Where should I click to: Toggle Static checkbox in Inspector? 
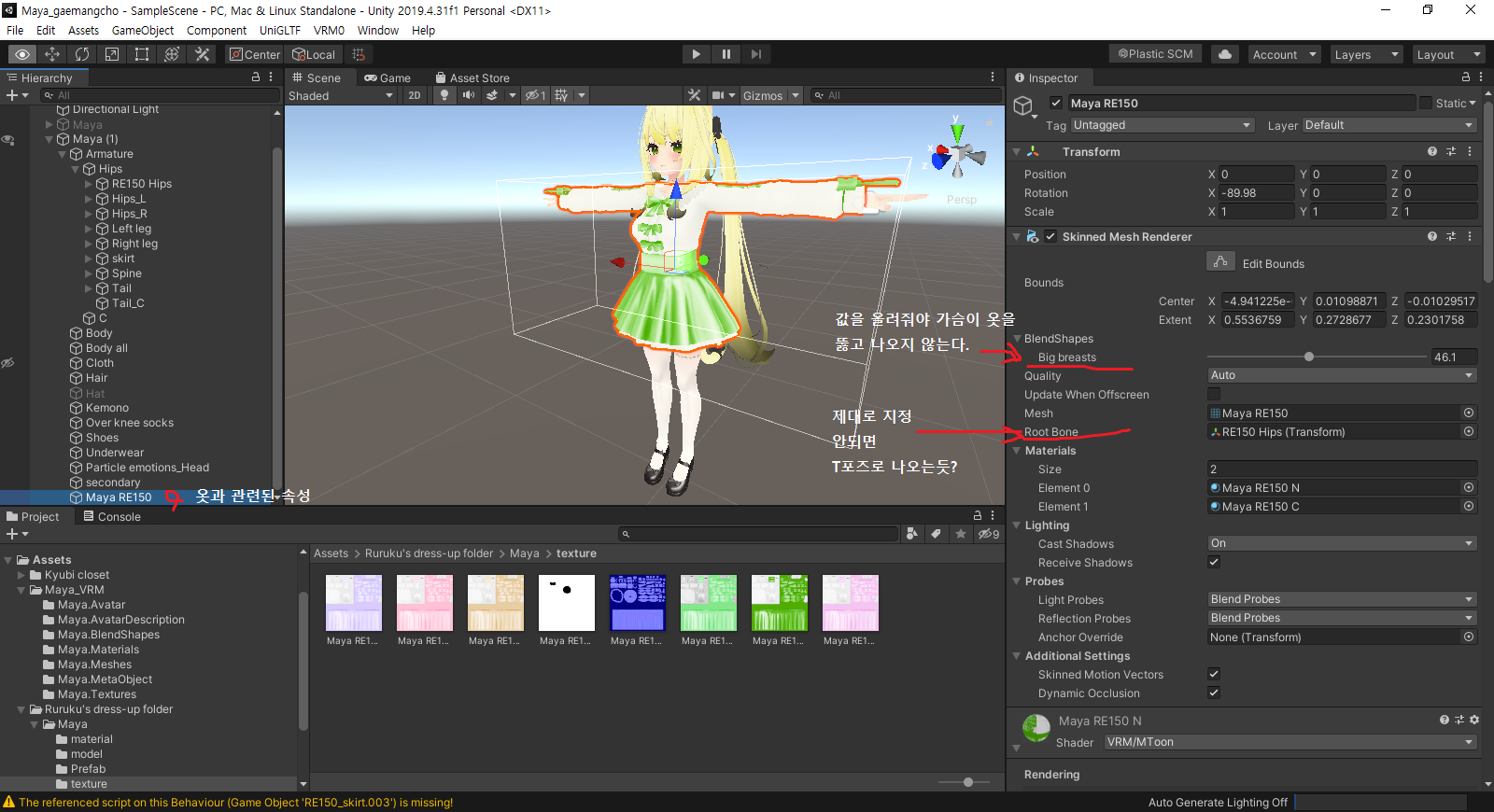click(1426, 103)
